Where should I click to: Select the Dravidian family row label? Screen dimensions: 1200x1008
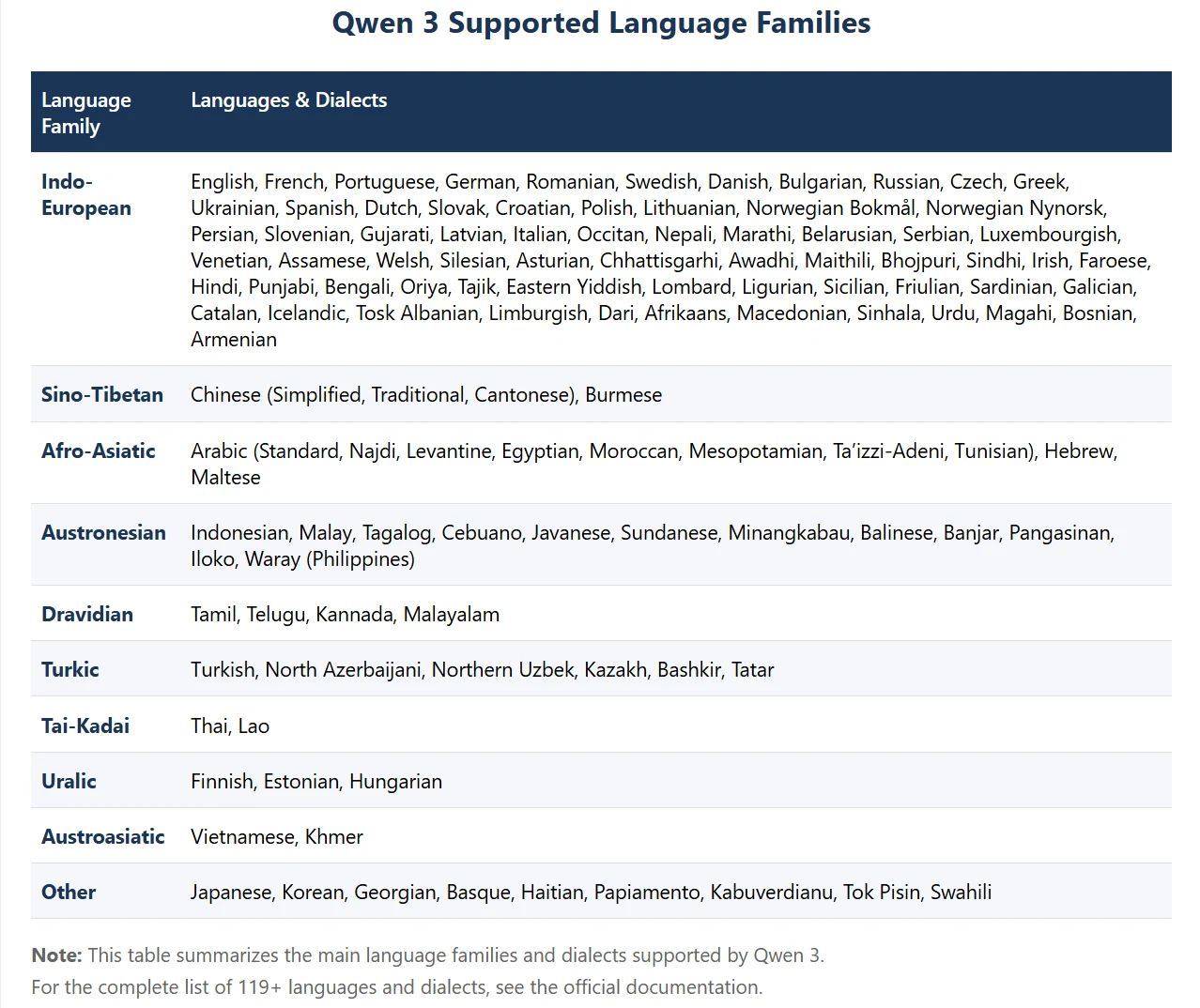tap(87, 614)
